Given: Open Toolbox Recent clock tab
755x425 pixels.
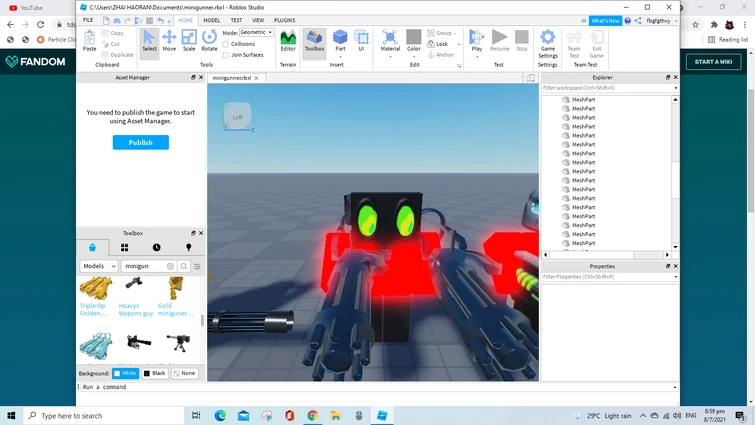Looking at the screenshot, I should (x=156, y=247).
